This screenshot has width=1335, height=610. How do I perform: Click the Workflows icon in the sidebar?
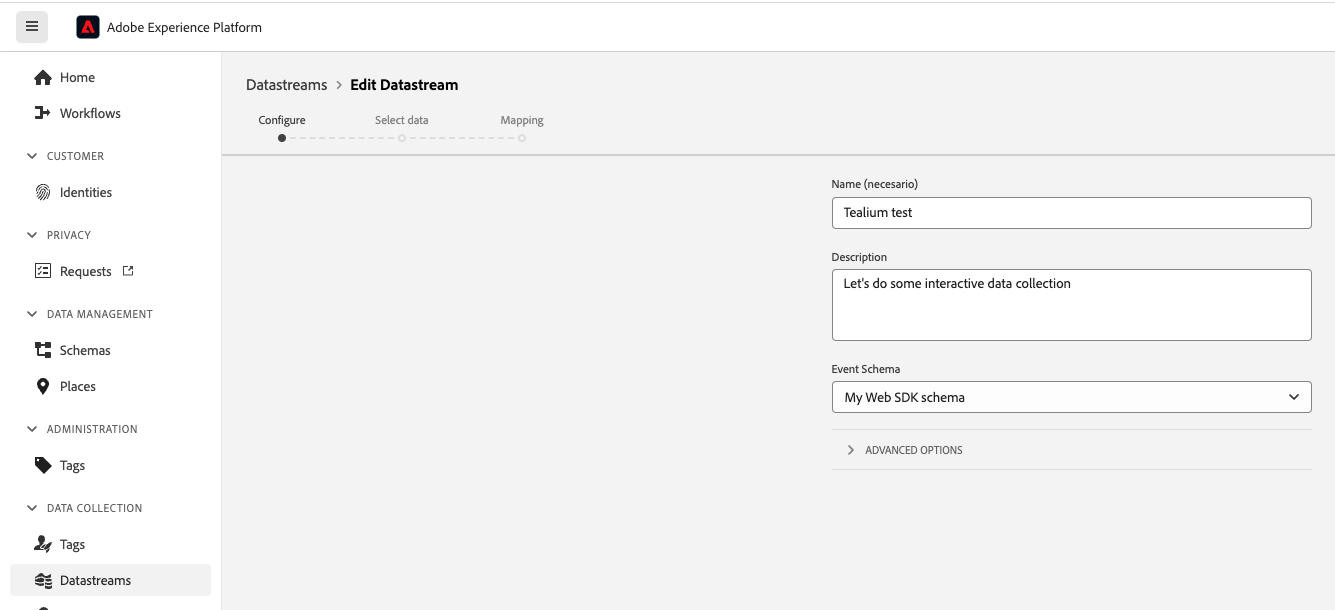coord(43,113)
